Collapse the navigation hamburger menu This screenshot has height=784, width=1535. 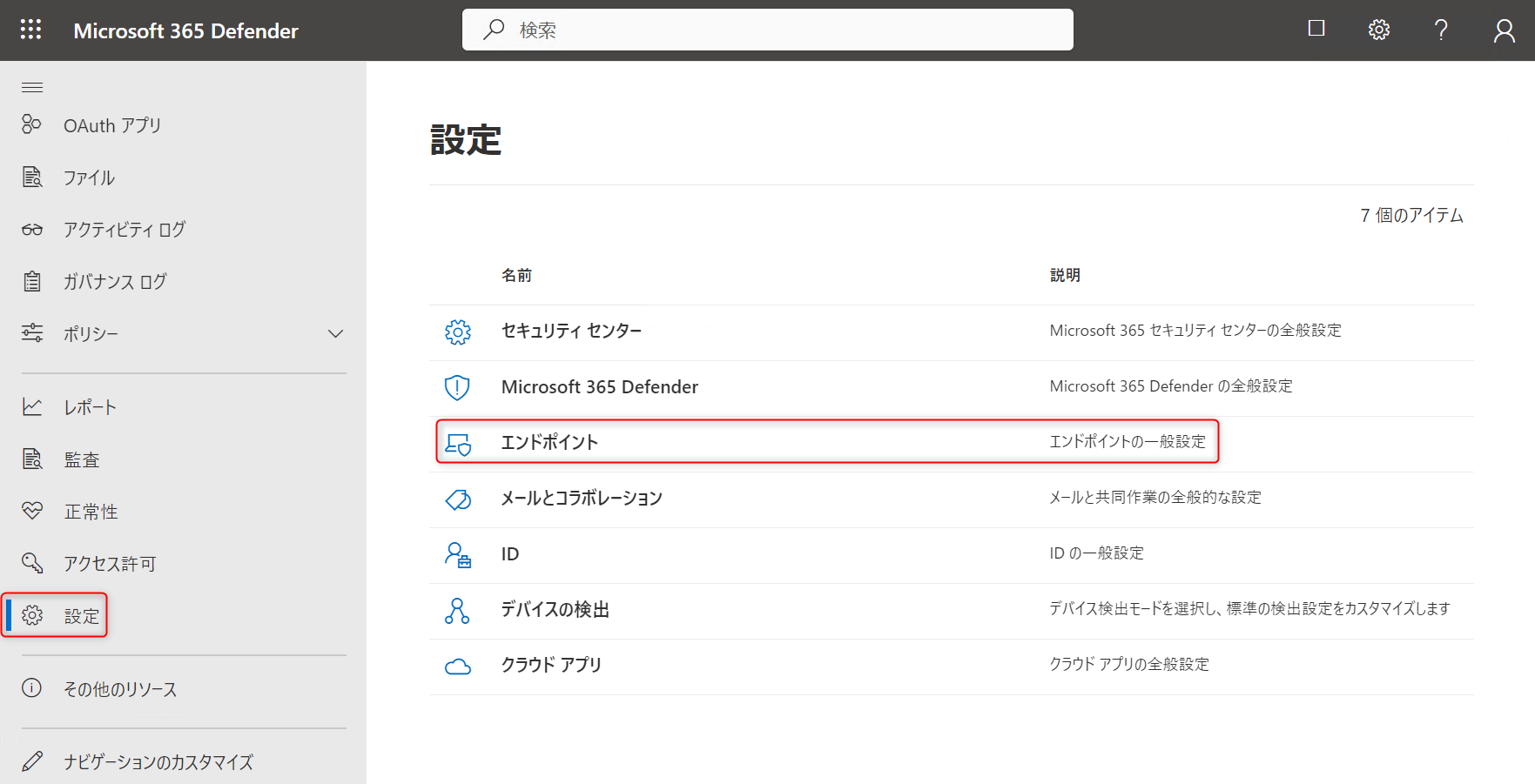click(32, 87)
